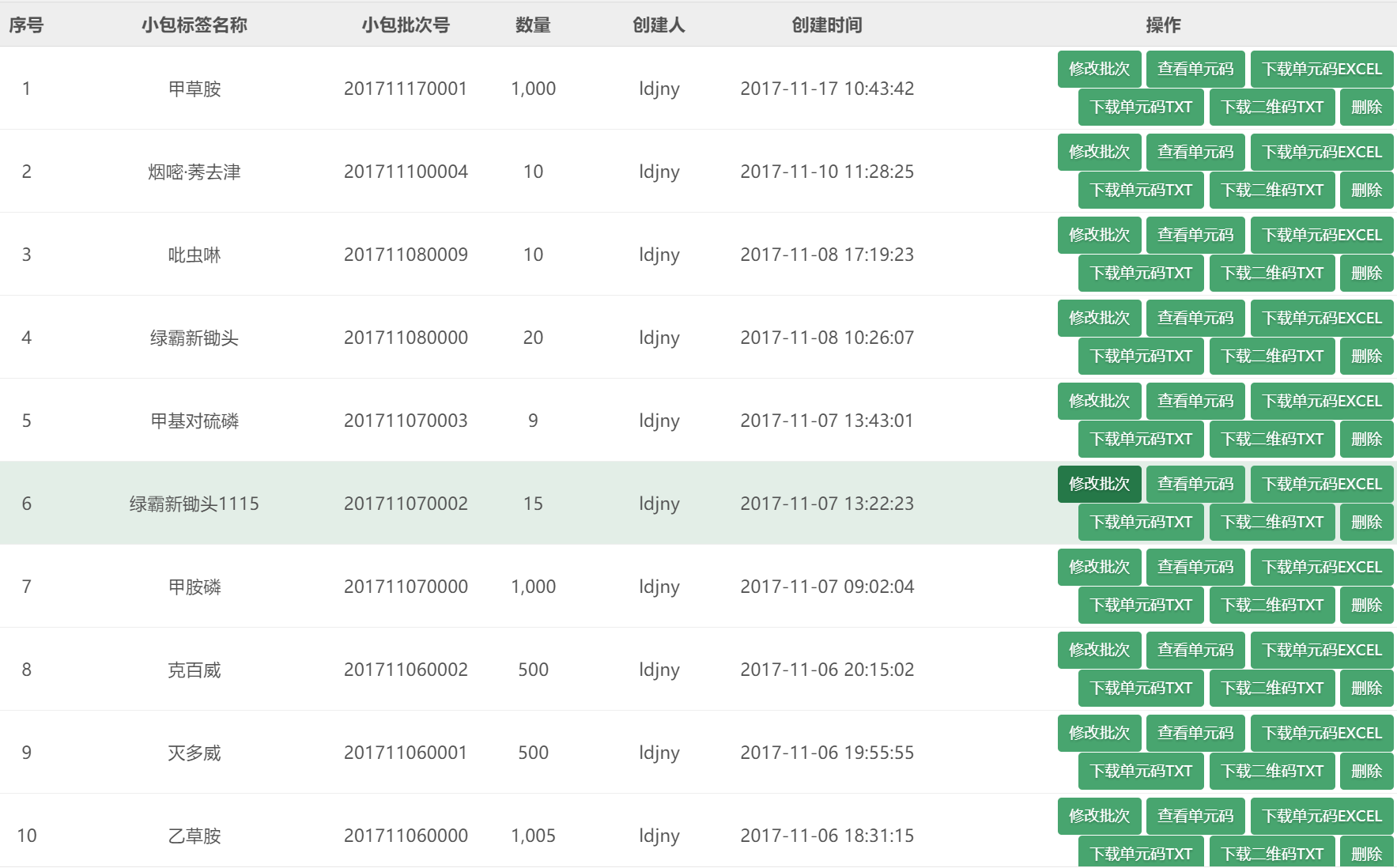
Task: Download 单元码EXCEL for 绿霸新锄头1115
Action: [1322, 484]
